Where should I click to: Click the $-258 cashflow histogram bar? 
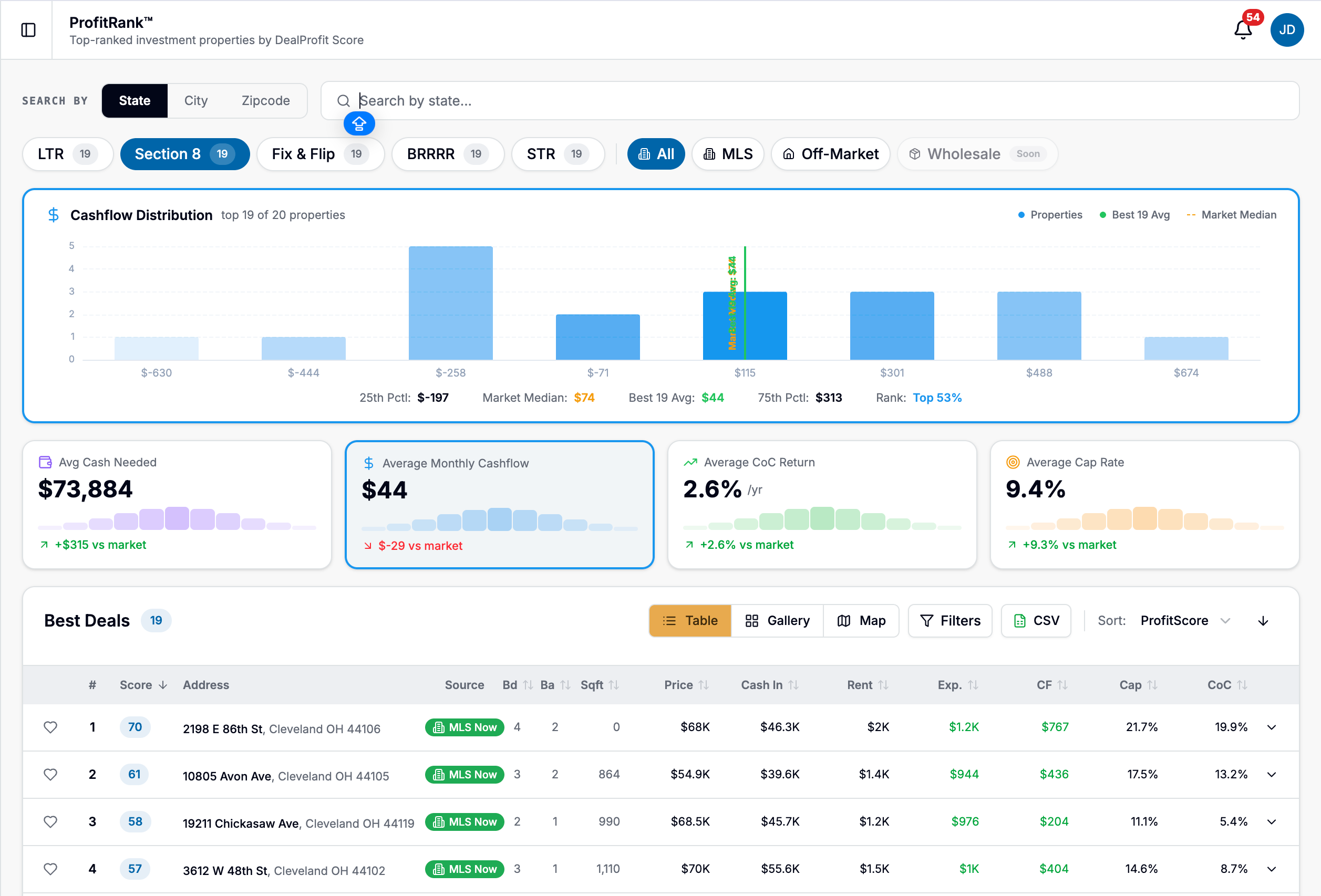coord(450,303)
